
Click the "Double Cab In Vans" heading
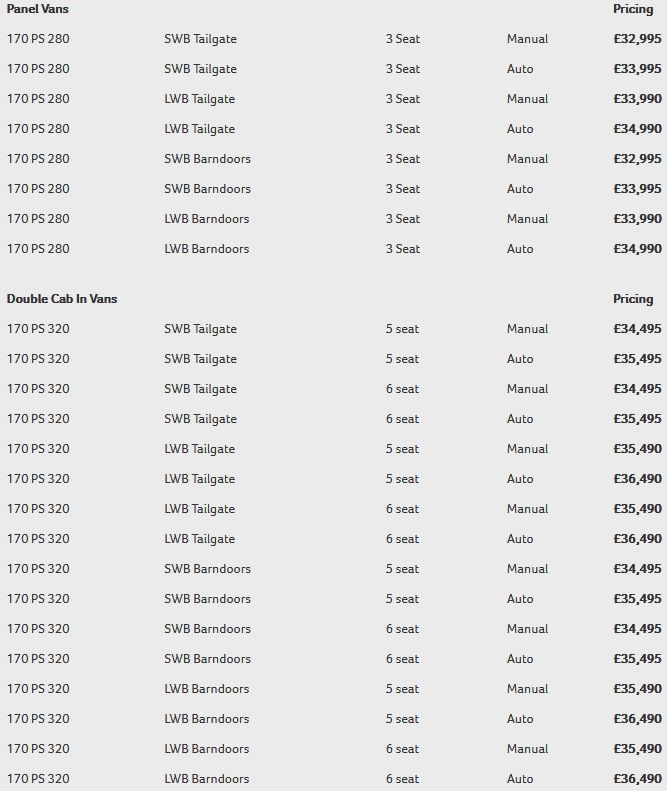62,299
